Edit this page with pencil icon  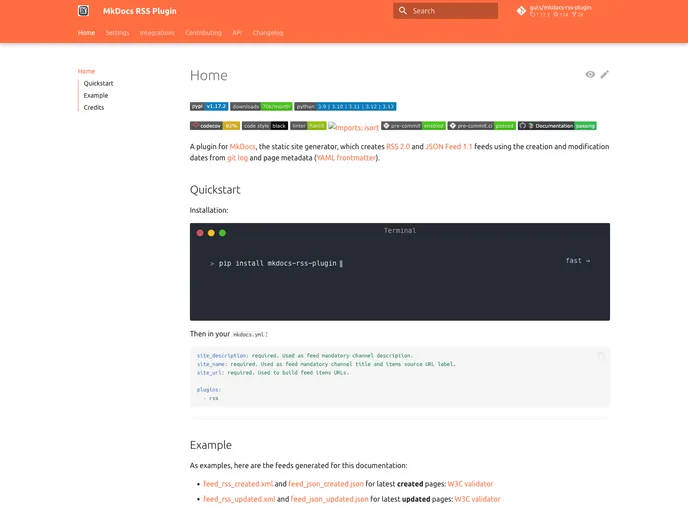coord(605,75)
